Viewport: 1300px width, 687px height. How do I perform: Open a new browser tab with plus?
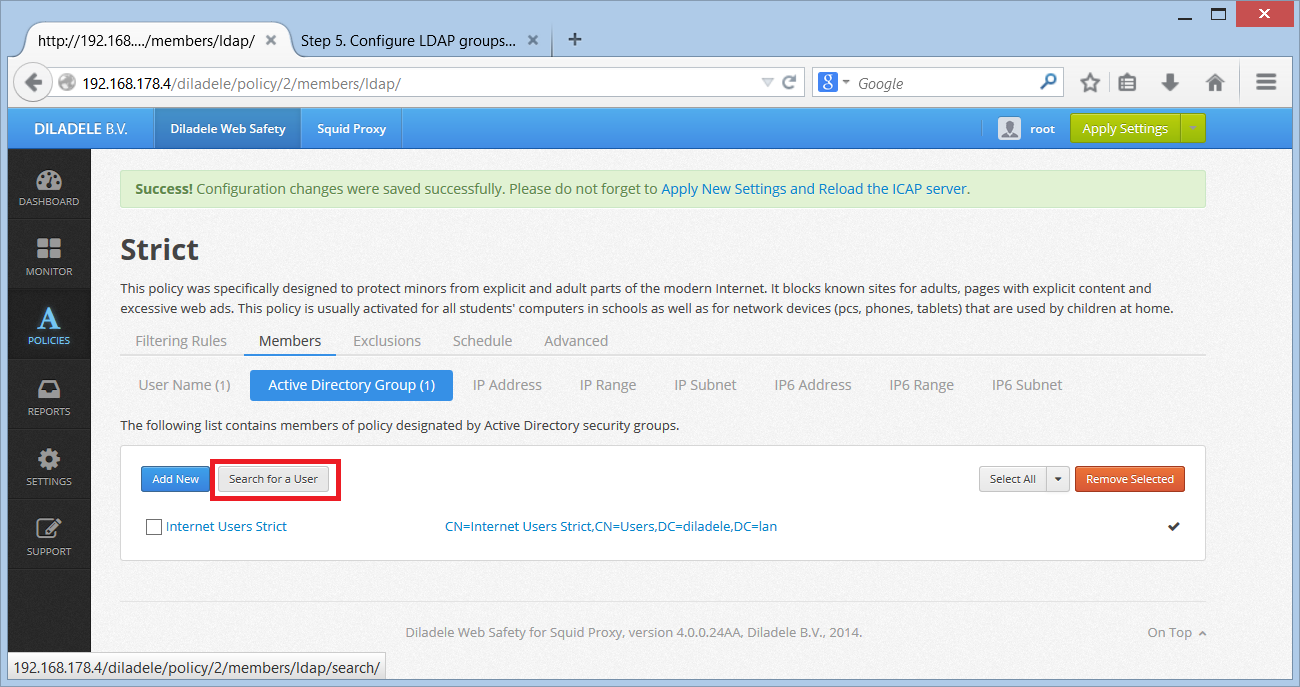[574, 40]
